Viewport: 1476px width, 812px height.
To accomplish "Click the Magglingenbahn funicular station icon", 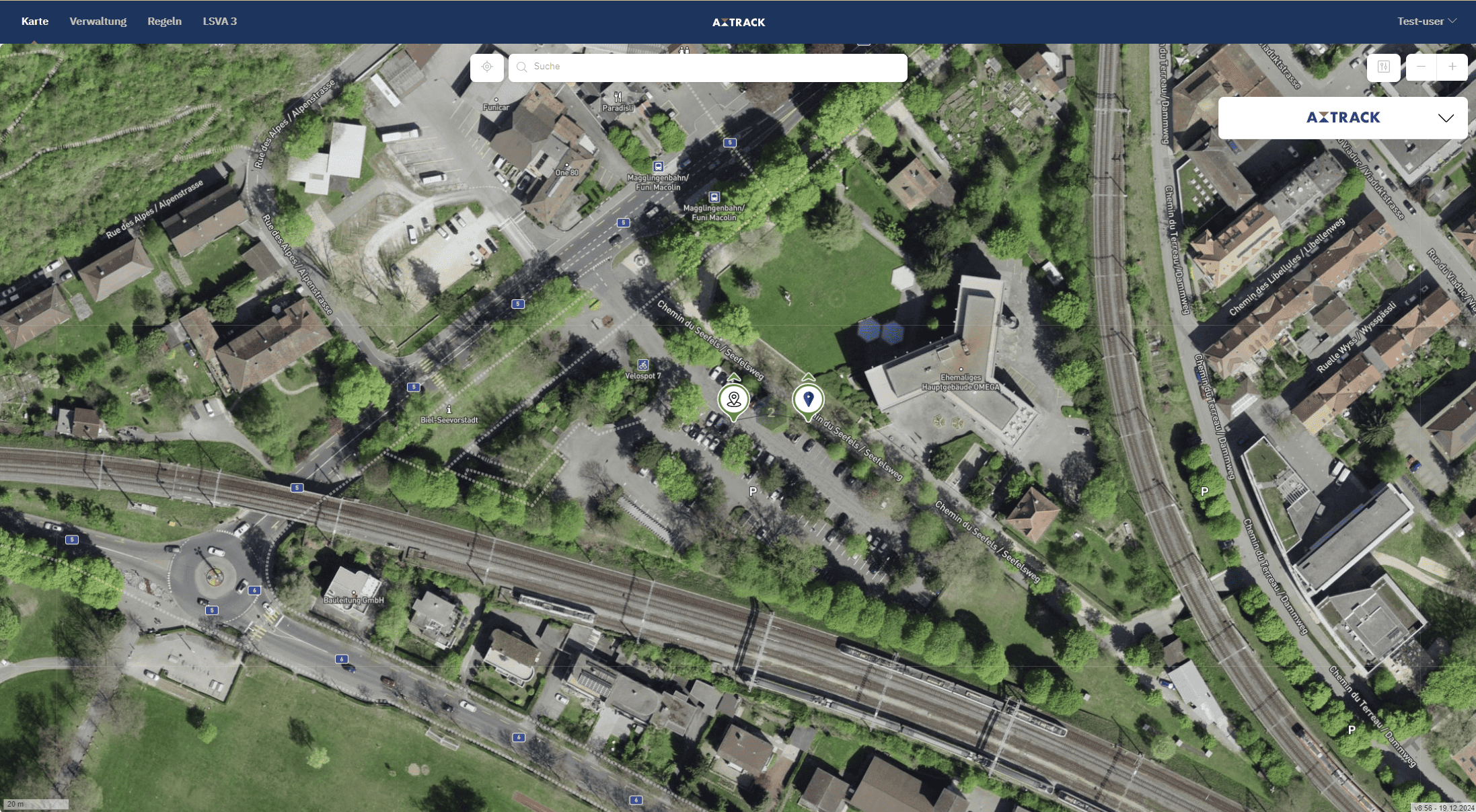I will point(658,166).
